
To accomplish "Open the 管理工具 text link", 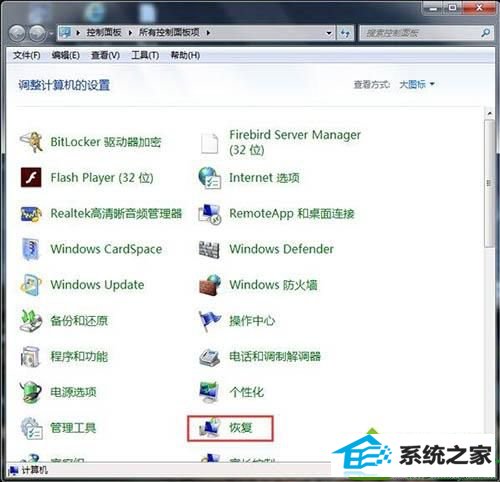I will [73, 428].
